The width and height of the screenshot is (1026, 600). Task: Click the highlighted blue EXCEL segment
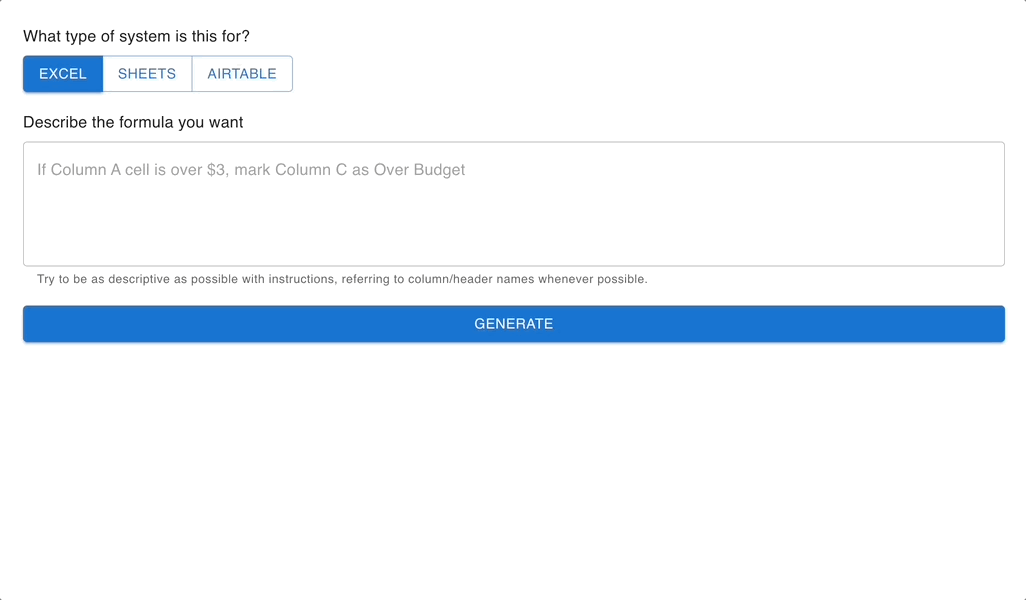pos(63,74)
